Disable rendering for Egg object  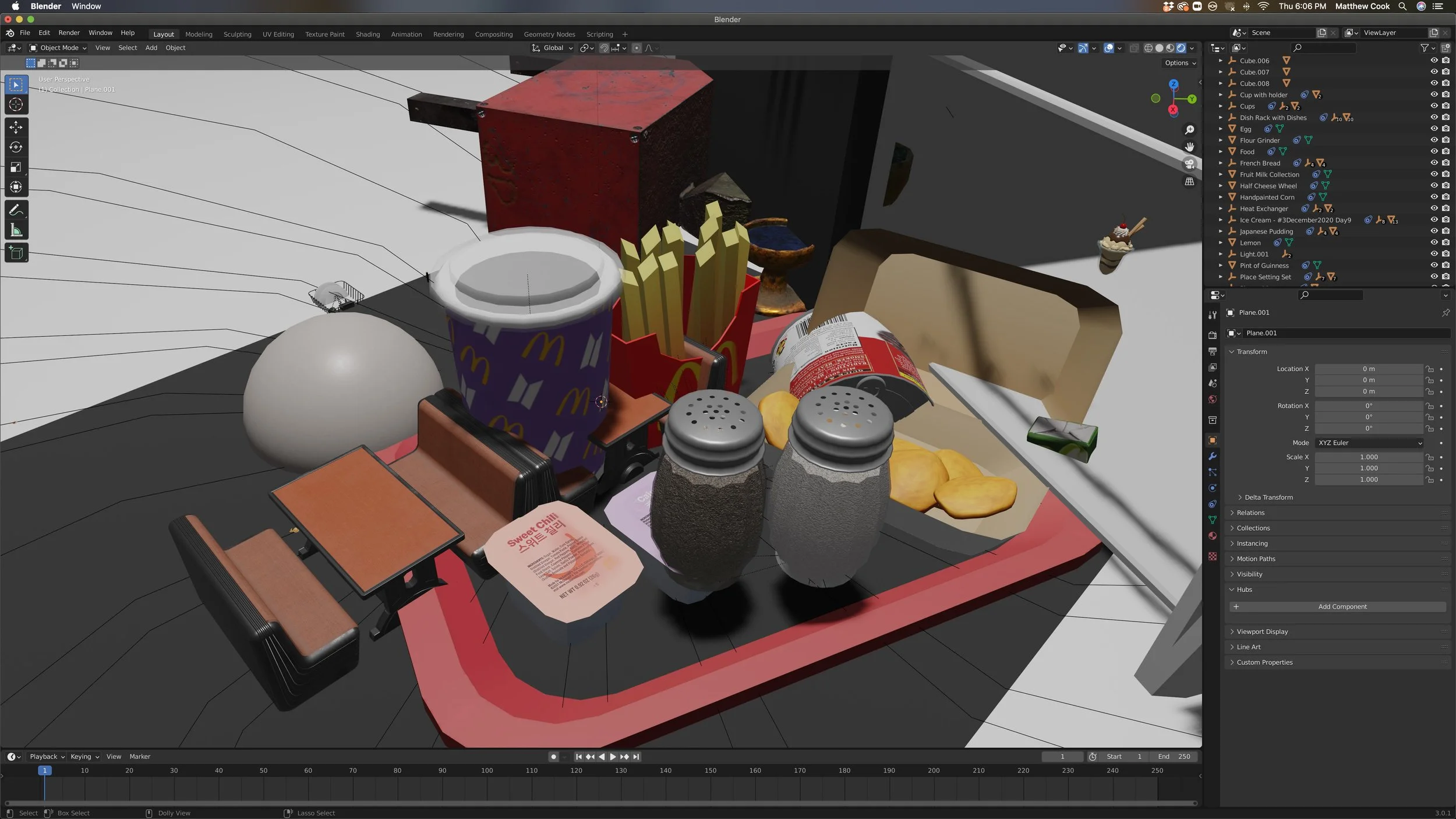point(1446,129)
